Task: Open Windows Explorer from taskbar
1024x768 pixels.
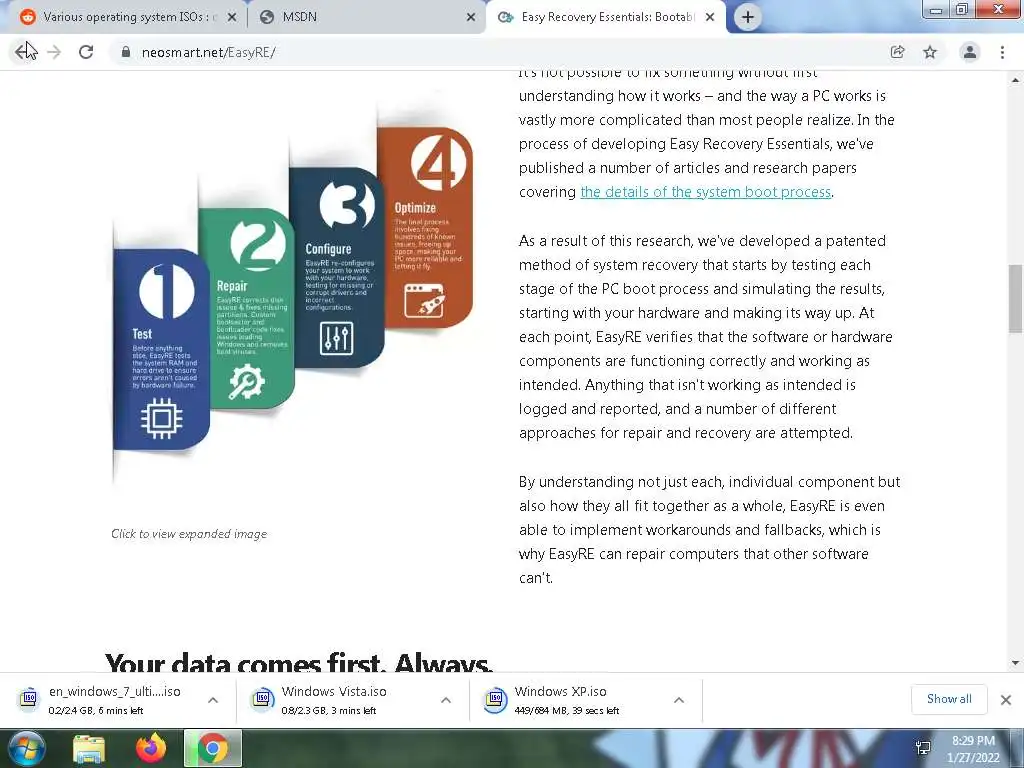Action: click(89, 748)
